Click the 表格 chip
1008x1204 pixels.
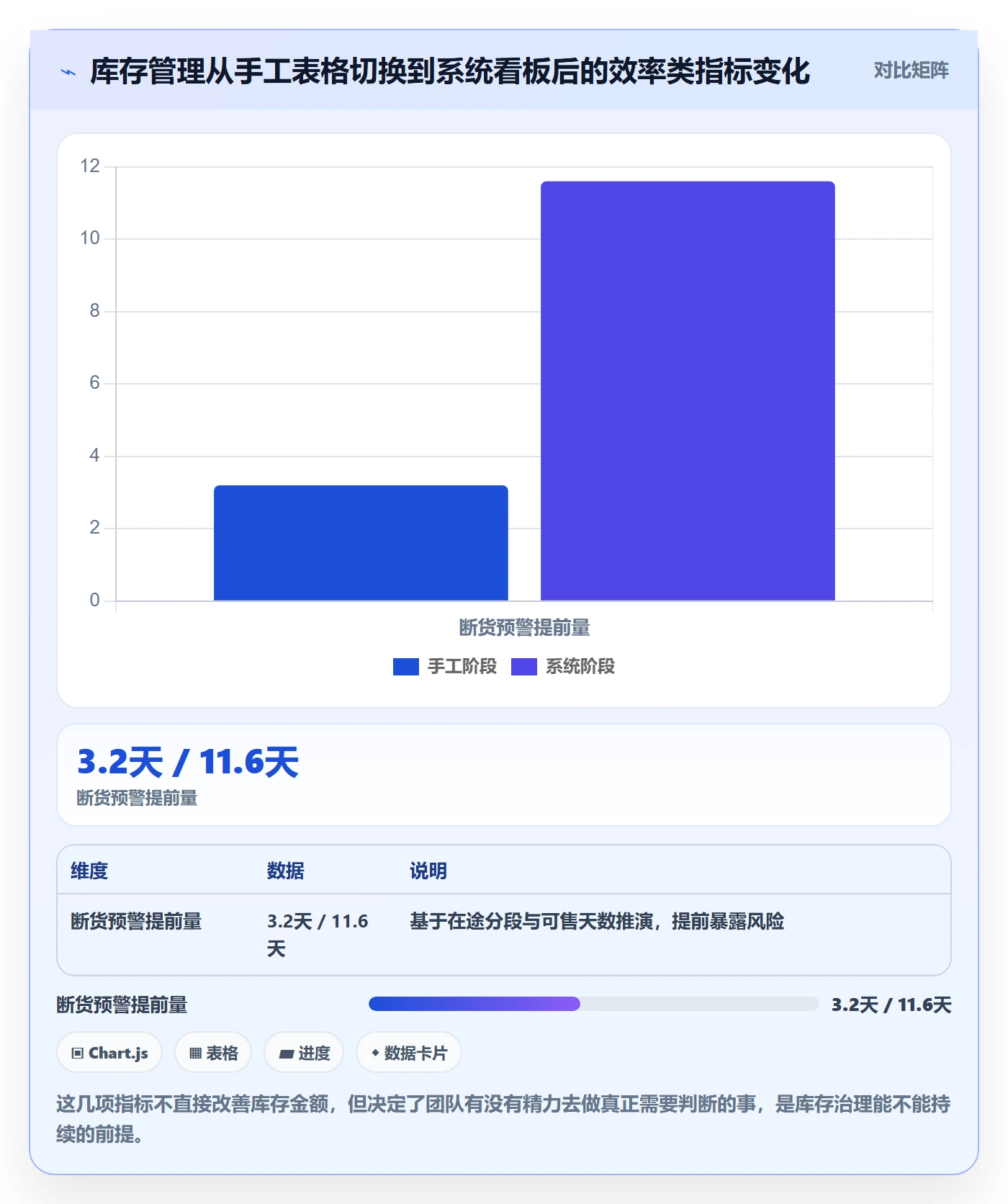point(213,1053)
